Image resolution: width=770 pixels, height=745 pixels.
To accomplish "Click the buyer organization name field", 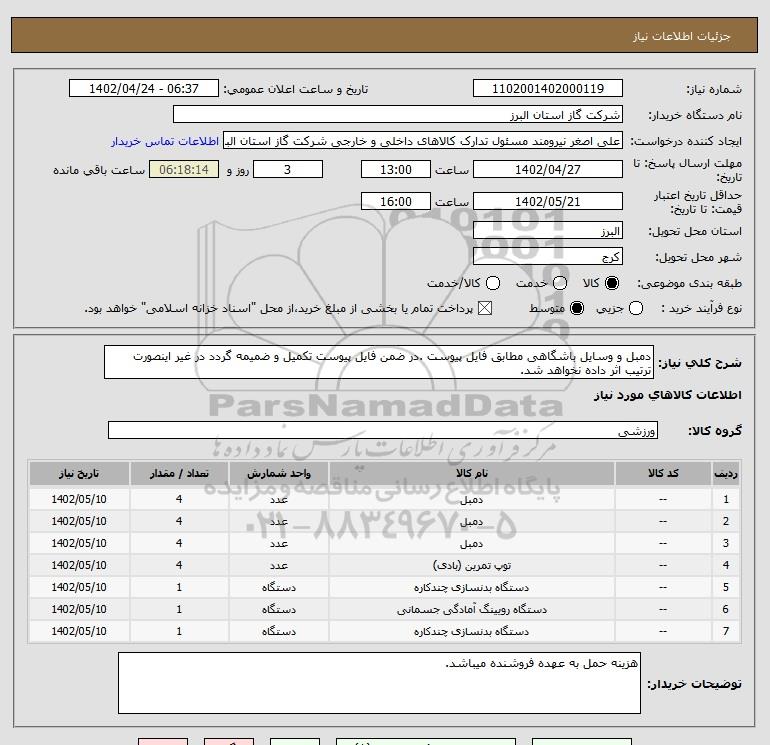I will (x=398, y=114).
